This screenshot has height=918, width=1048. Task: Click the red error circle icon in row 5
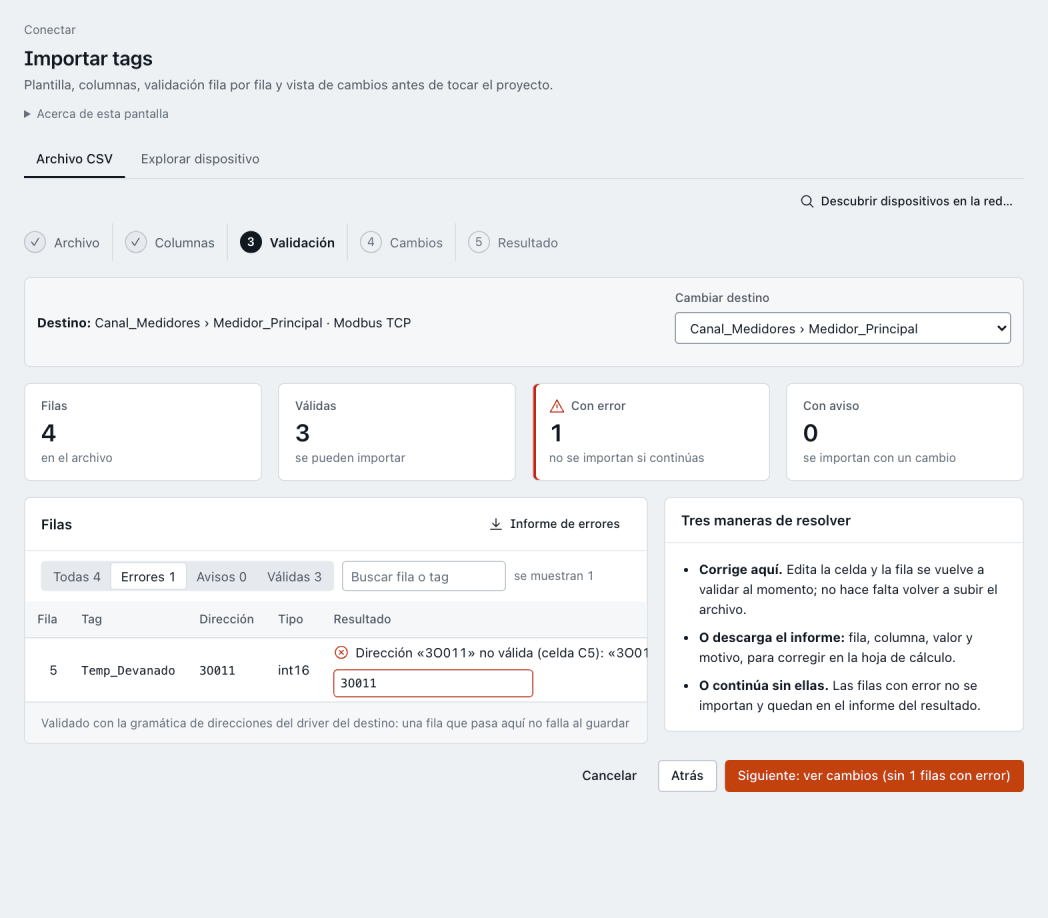pos(341,653)
